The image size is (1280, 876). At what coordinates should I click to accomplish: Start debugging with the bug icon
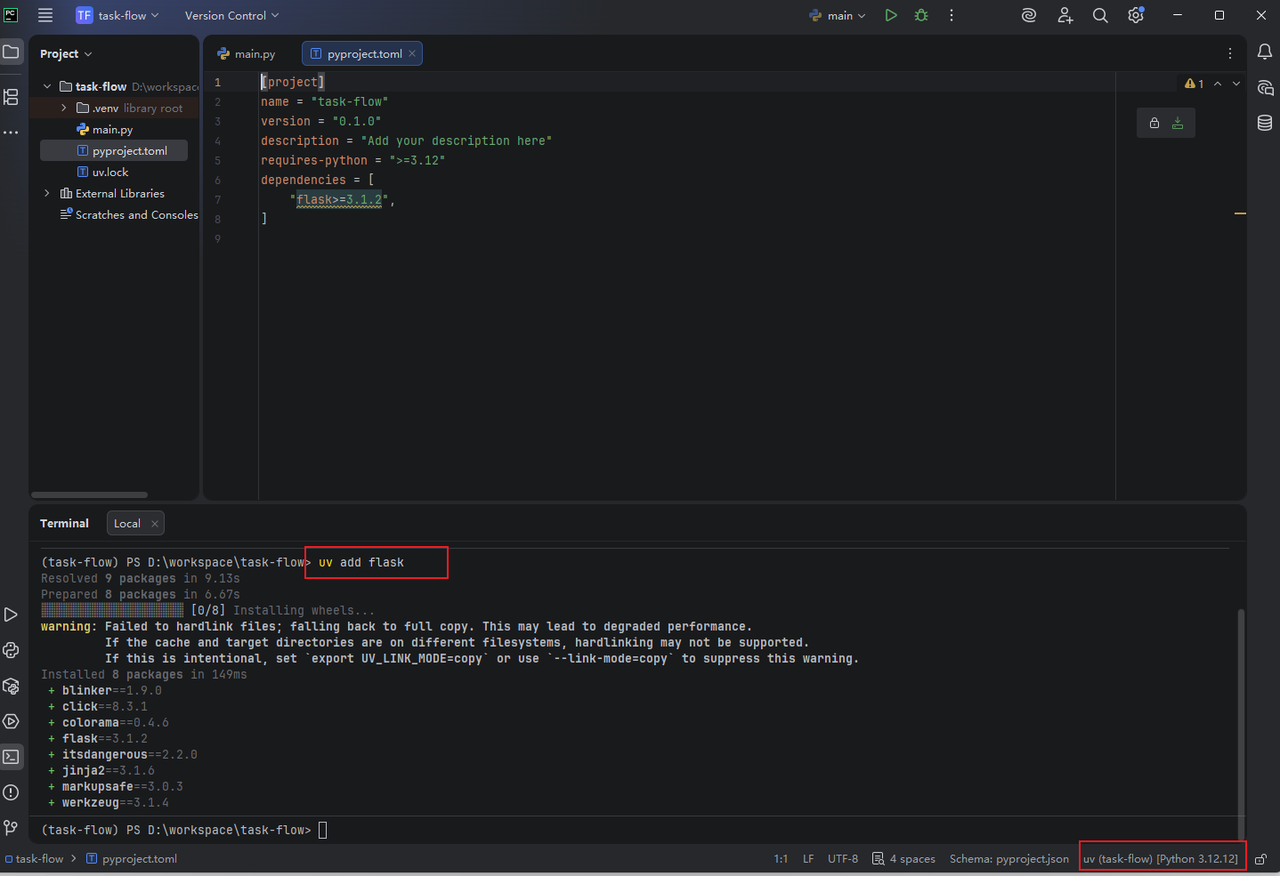[921, 16]
